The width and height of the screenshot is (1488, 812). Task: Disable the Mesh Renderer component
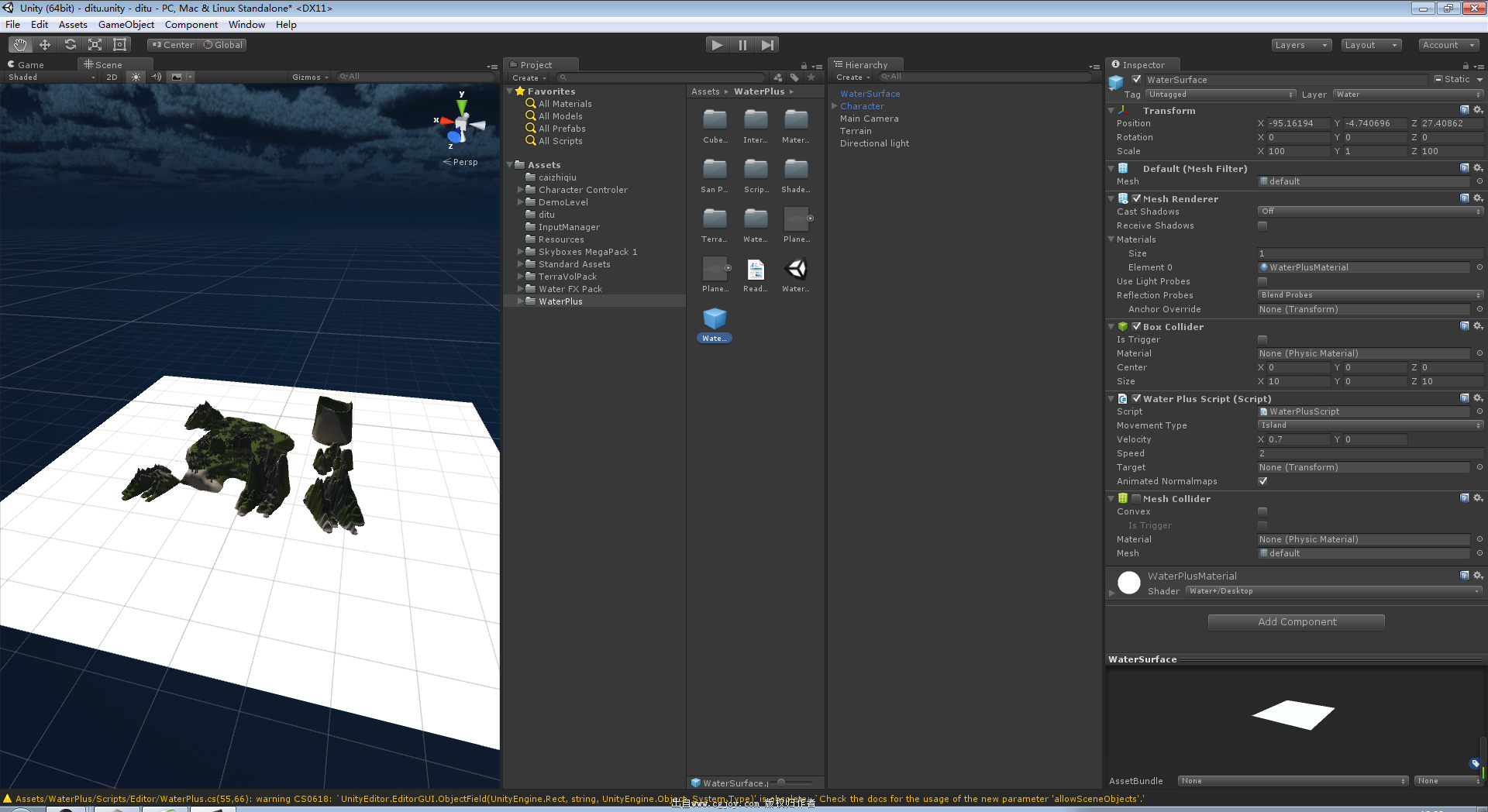click(1136, 198)
